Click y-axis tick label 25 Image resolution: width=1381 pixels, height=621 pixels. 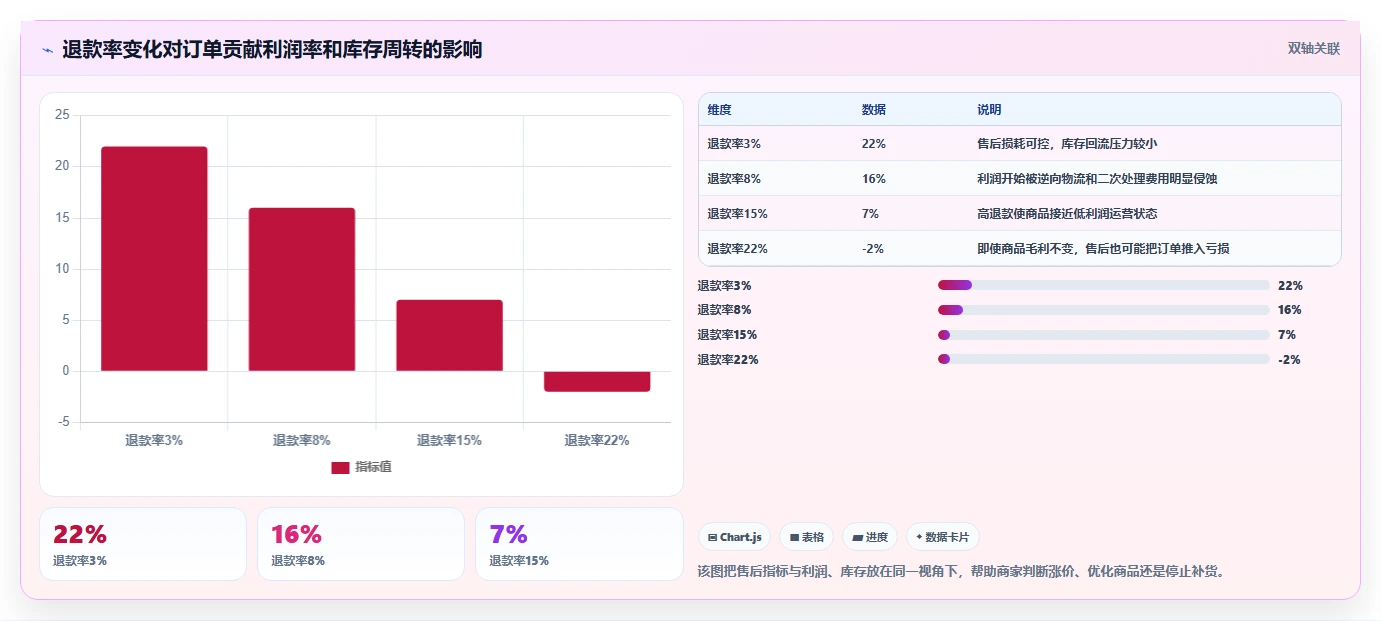click(x=62, y=115)
